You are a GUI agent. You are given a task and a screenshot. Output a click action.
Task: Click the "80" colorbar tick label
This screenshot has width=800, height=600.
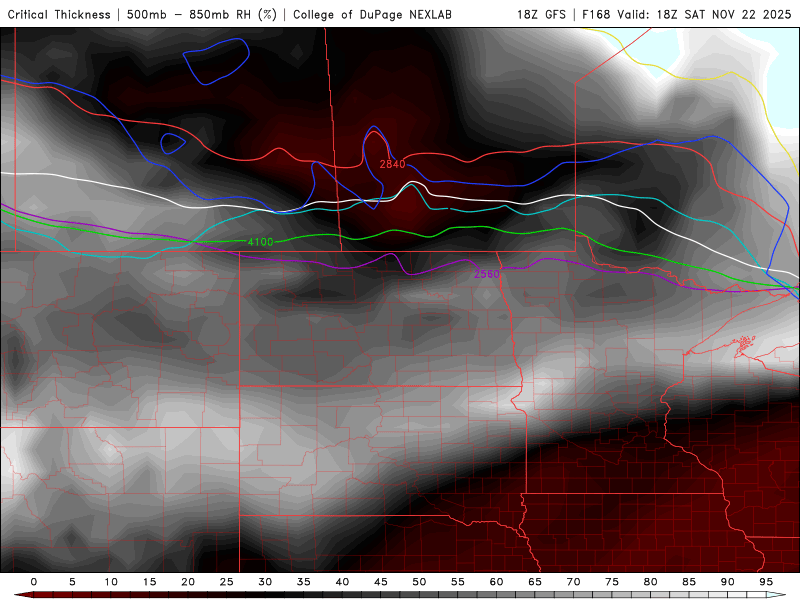650,582
